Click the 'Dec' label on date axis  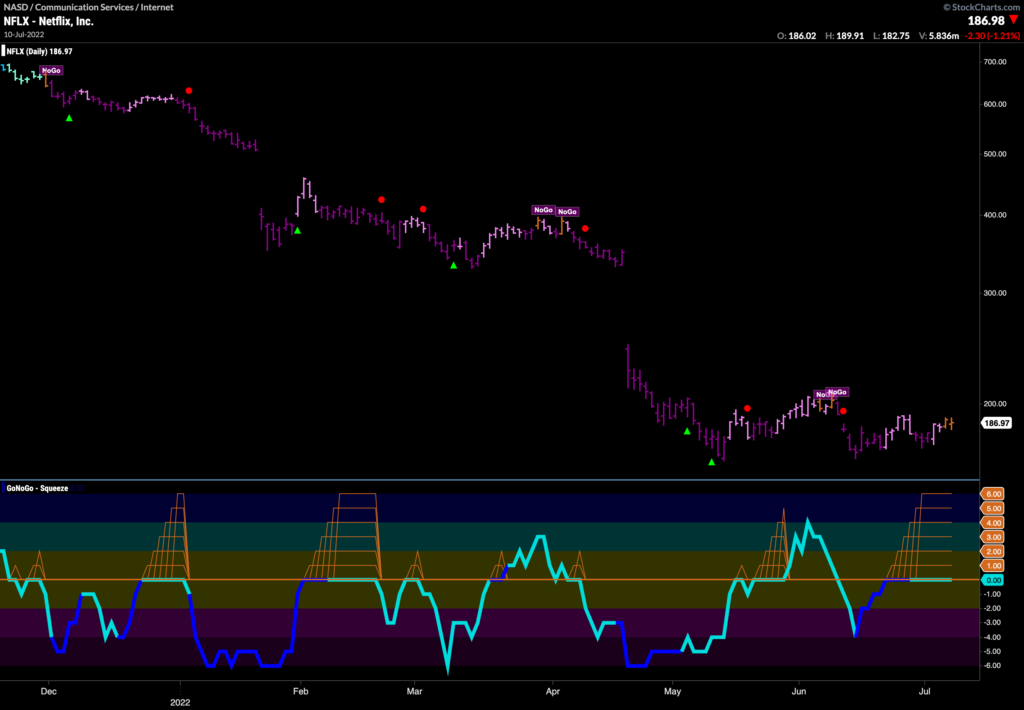(x=48, y=690)
